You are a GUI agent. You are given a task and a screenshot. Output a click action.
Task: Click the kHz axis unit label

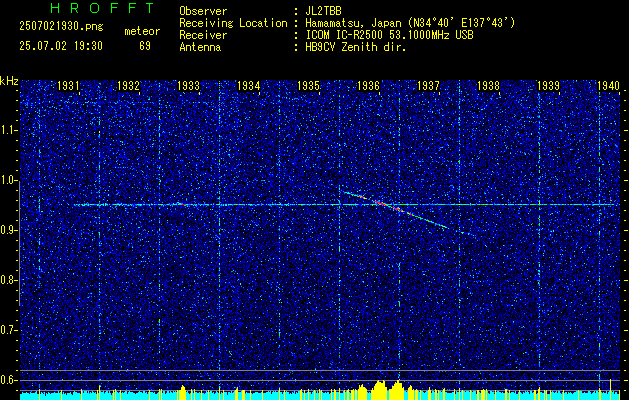[9, 81]
